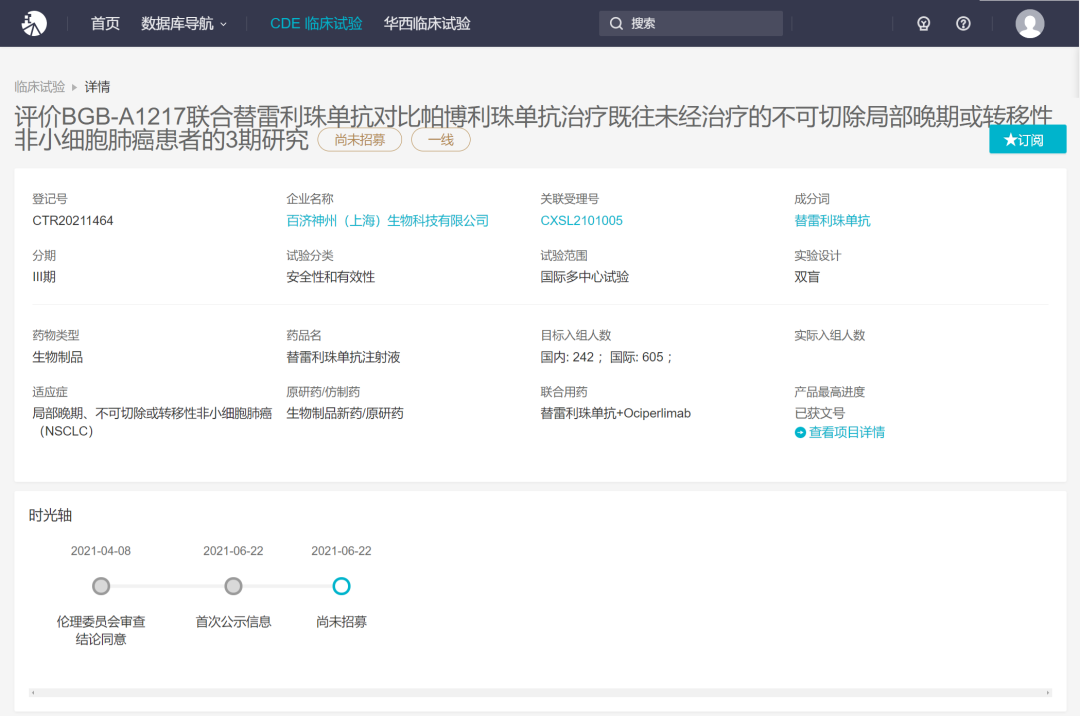Open the 替雷利珠单抗 ingredient link
This screenshot has width=1080, height=716.
pyautogui.click(x=832, y=221)
